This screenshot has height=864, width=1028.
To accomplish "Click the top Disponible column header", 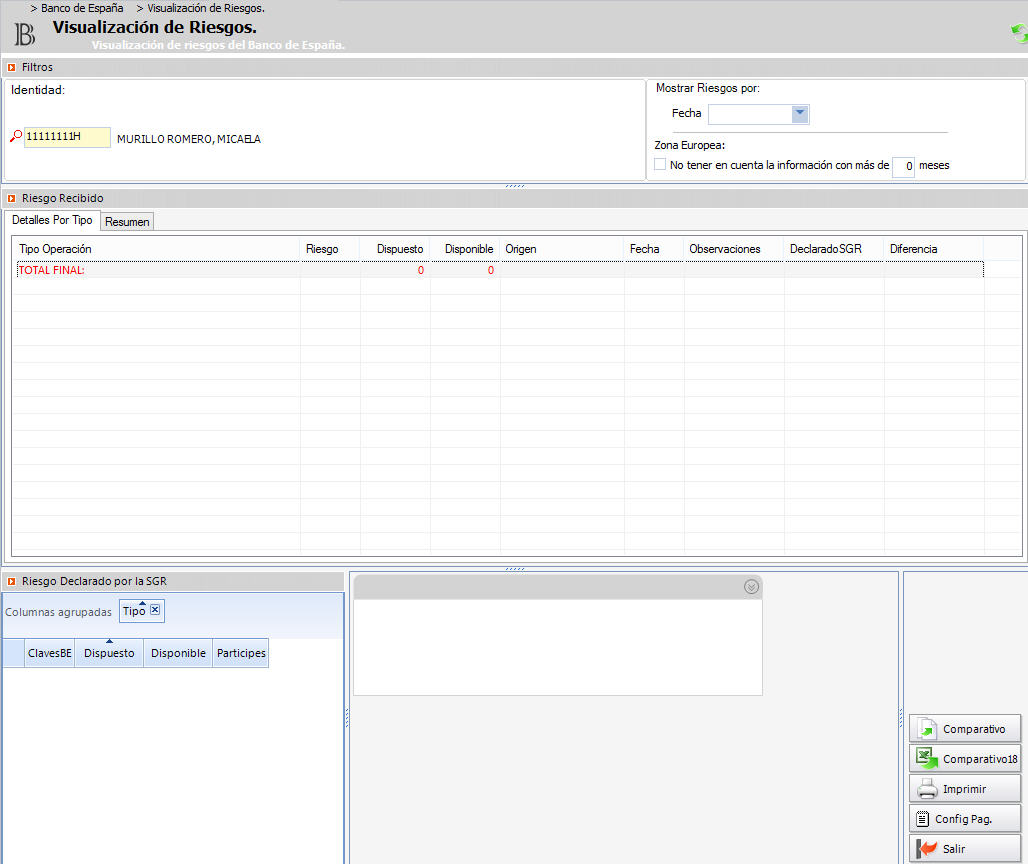I will 465,249.
